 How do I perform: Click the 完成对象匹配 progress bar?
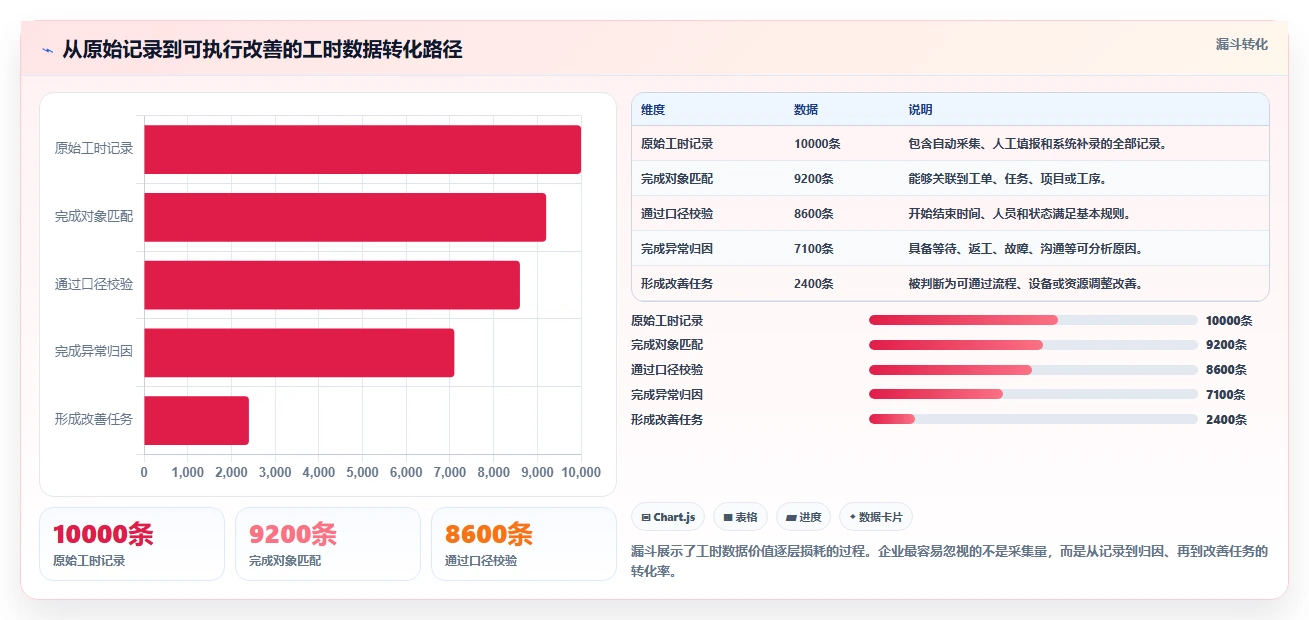pos(1033,345)
